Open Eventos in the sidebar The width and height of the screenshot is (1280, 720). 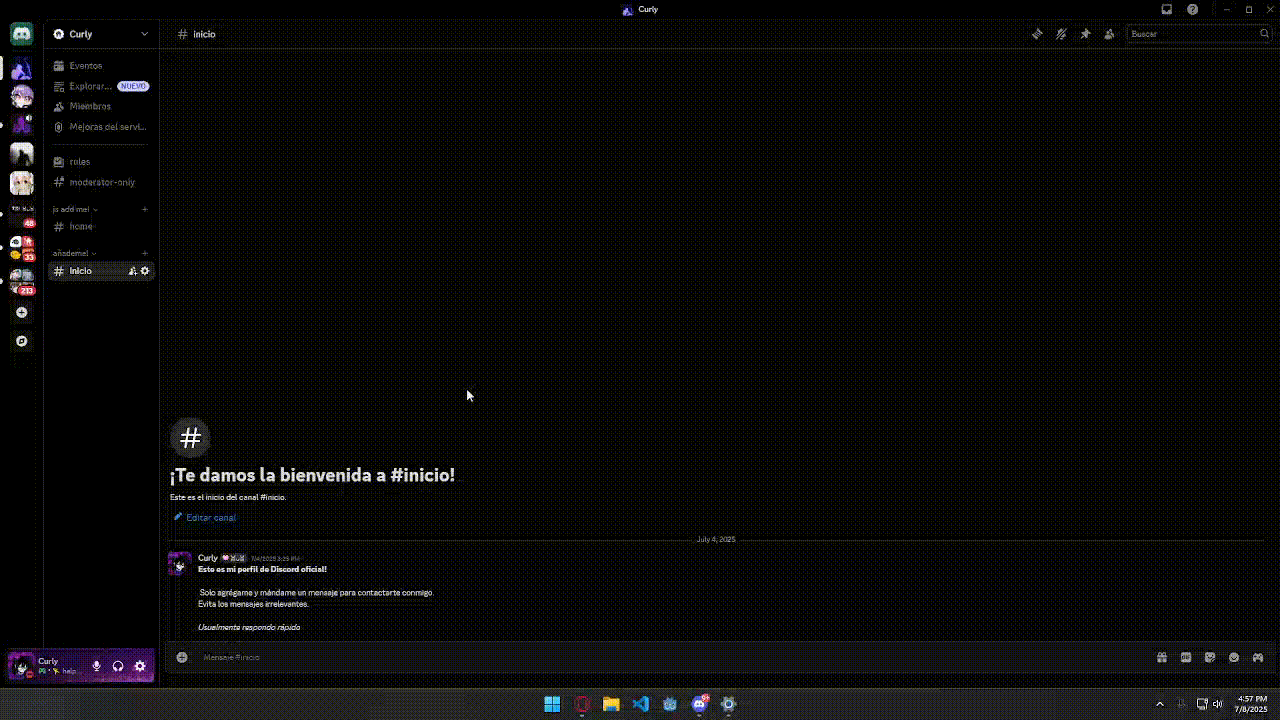point(100,65)
